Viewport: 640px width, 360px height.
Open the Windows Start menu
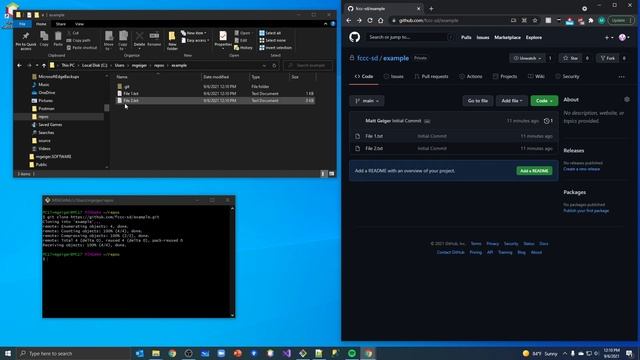coord(7,353)
